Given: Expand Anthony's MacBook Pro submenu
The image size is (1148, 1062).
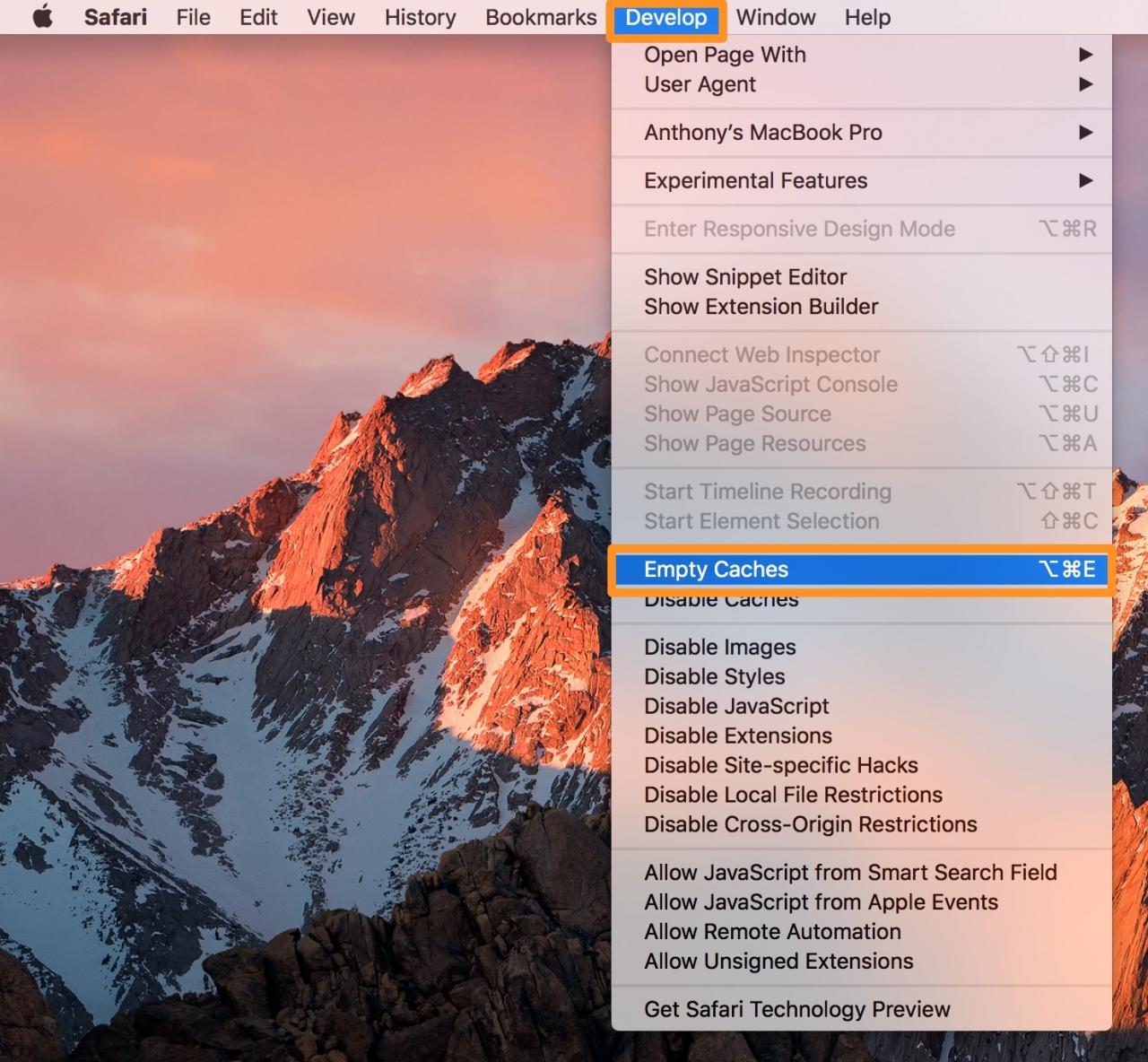Looking at the screenshot, I should click(762, 133).
